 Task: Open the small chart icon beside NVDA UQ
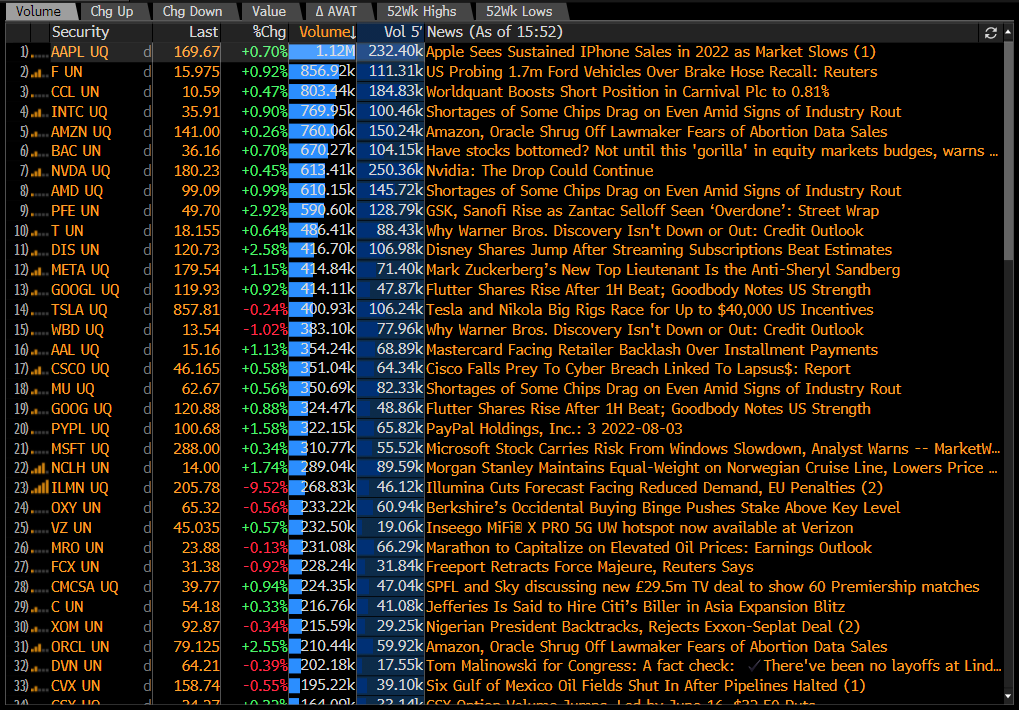click(x=40, y=171)
